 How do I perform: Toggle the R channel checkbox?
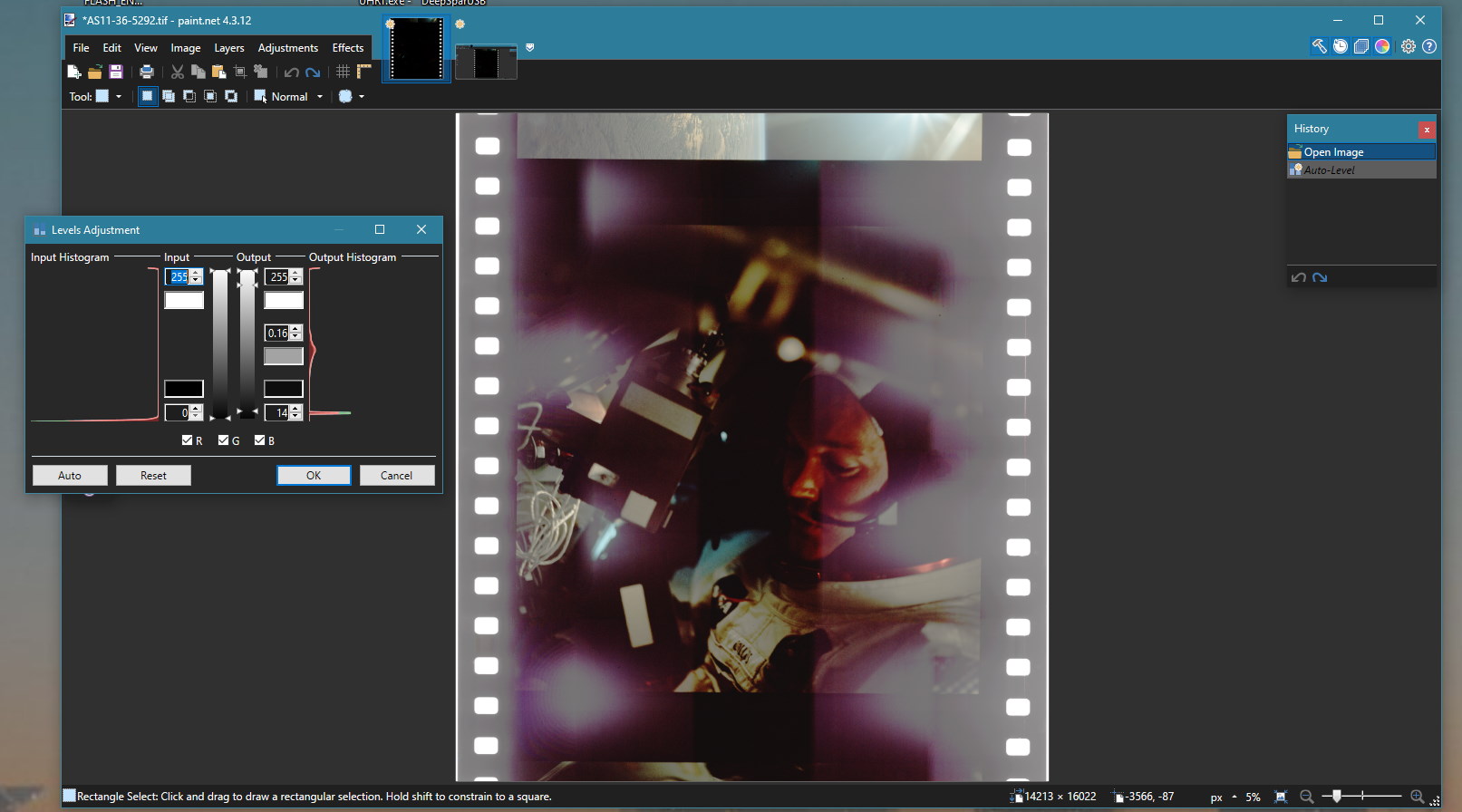point(187,440)
